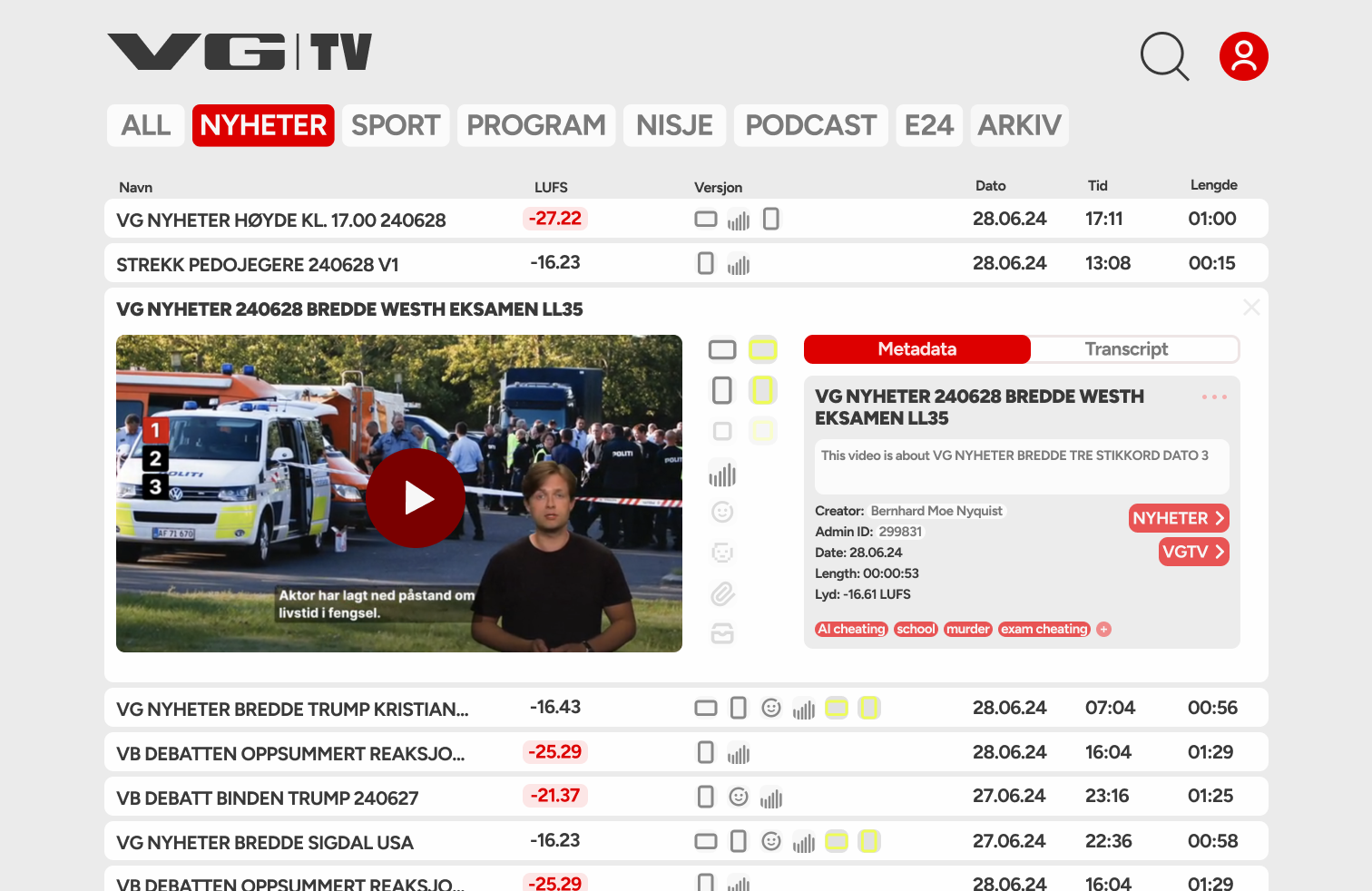
Task: Toggle faded yellow square version in expanded panel
Action: coord(763,431)
